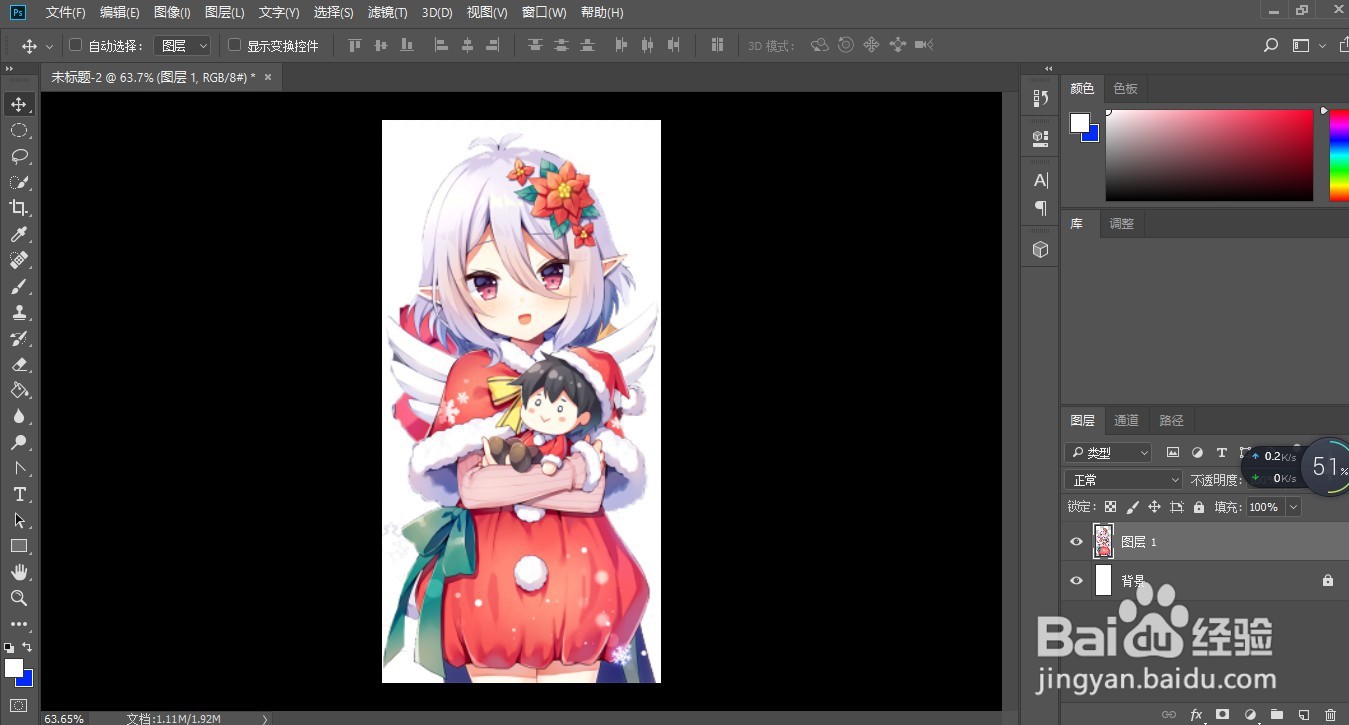Open the collapsed History panel icon
This screenshot has width=1349, height=725.
point(1040,98)
